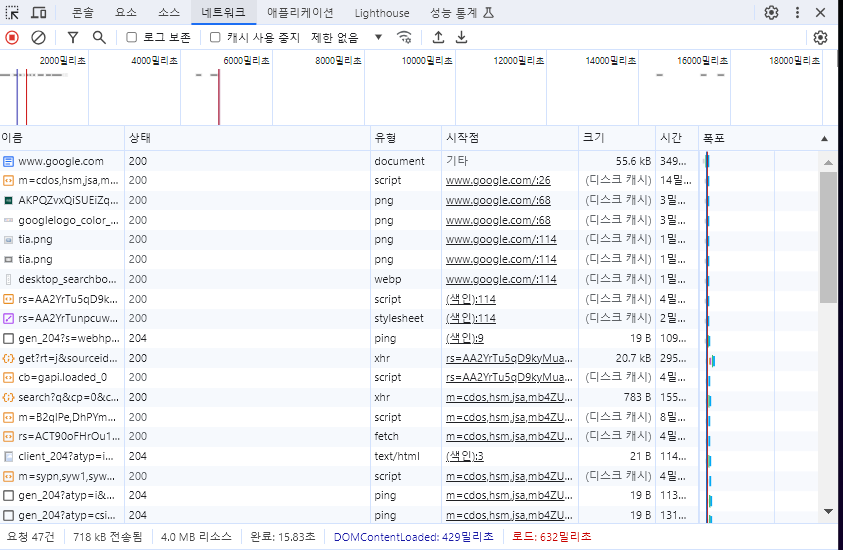Click the overview timeline at 8000밀리초 marker
Image resolution: width=843 pixels, height=550 pixels.
pyautogui.click(x=338, y=61)
